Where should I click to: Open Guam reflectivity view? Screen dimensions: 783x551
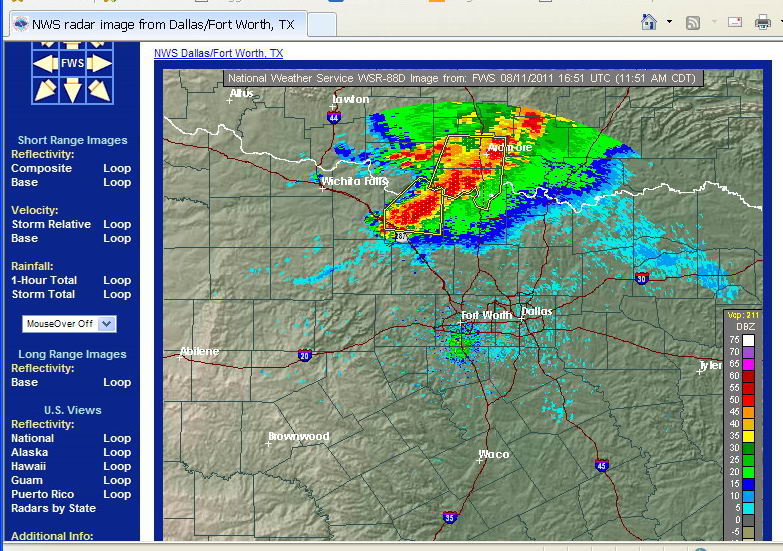point(26,480)
